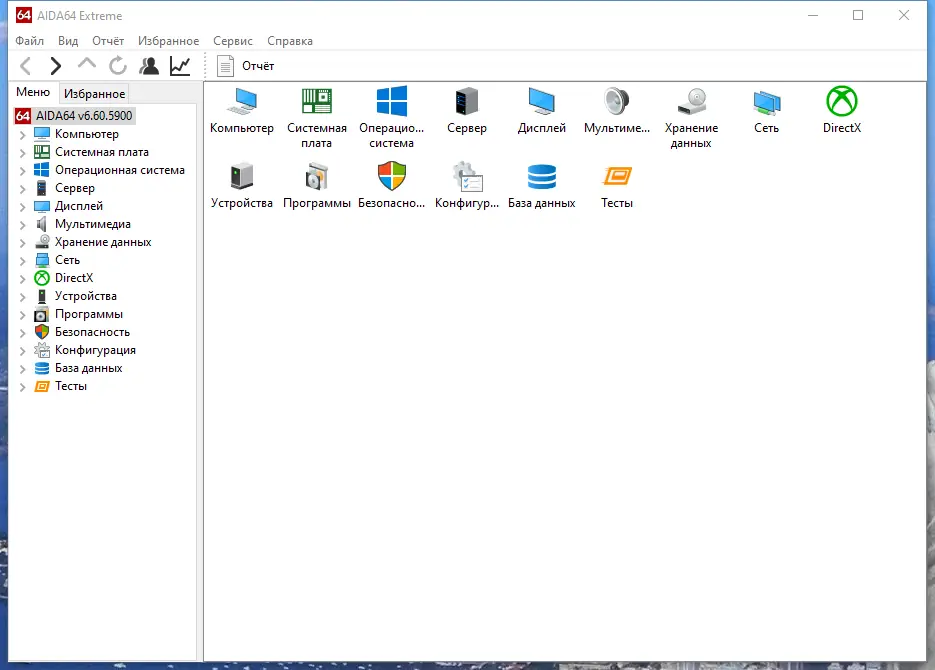This screenshot has height=670, width=935.
Task: Expand the Тесты tree node
Action: 23,387
